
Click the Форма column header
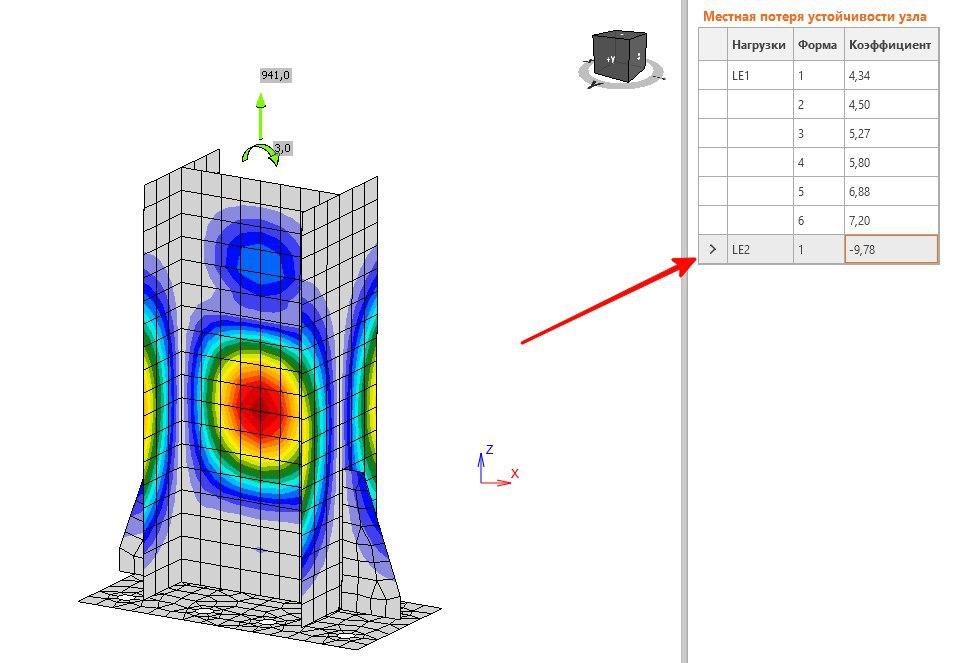[x=819, y=44]
